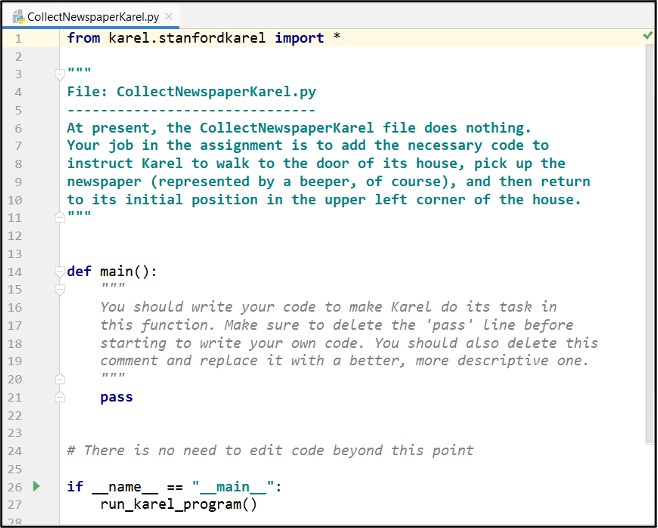This screenshot has width=658, height=528.
Task: Click fold end marker beside pass line
Action: click(x=60, y=397)
